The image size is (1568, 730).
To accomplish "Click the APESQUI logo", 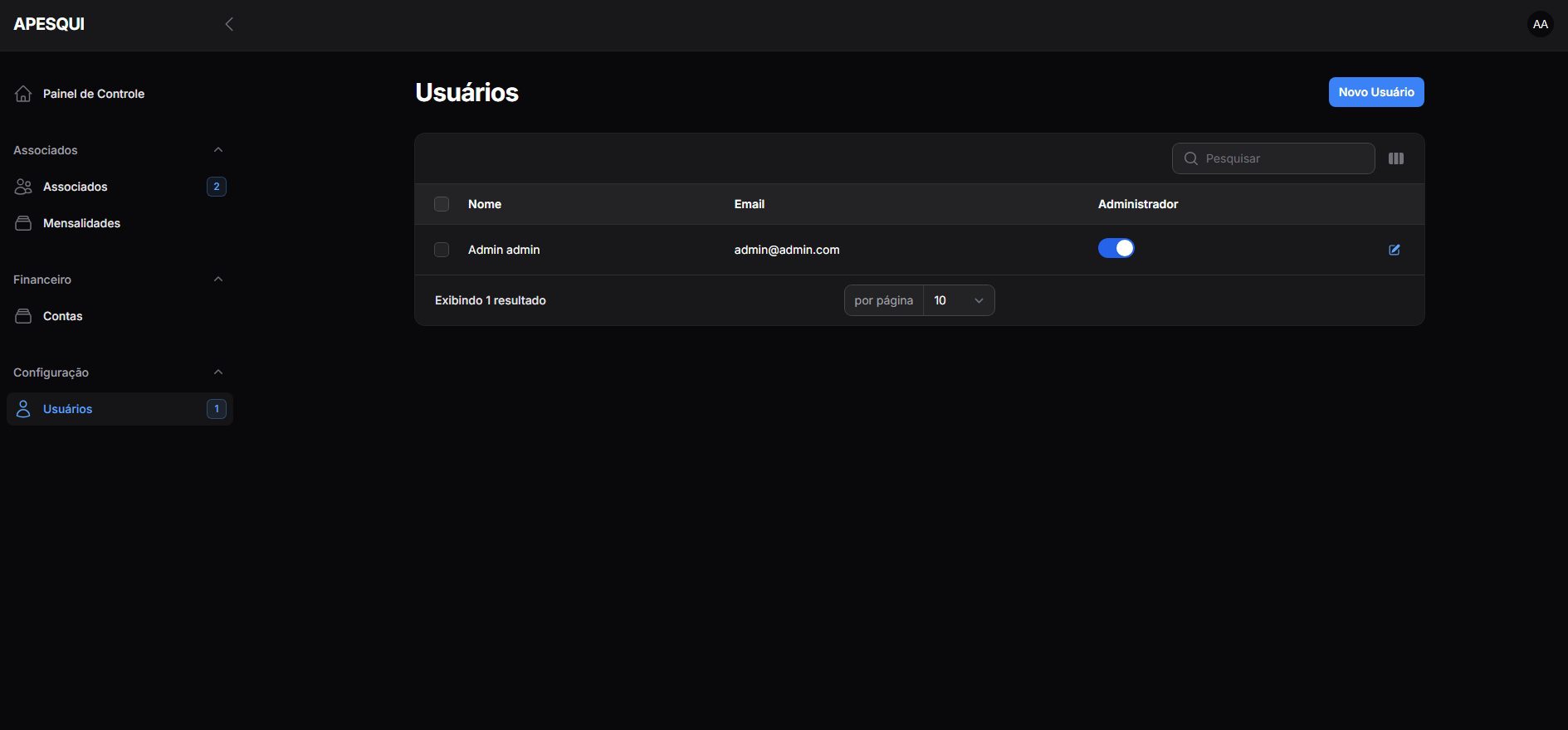I will pos(49,24).
